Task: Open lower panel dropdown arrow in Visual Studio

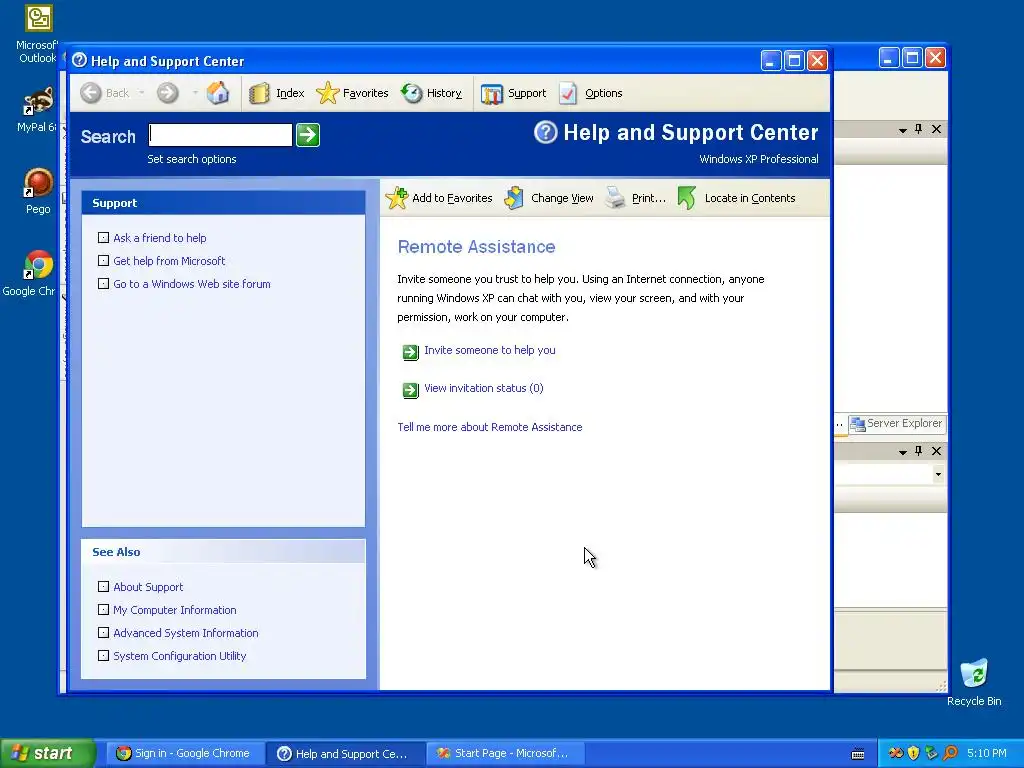Action: 903,451
